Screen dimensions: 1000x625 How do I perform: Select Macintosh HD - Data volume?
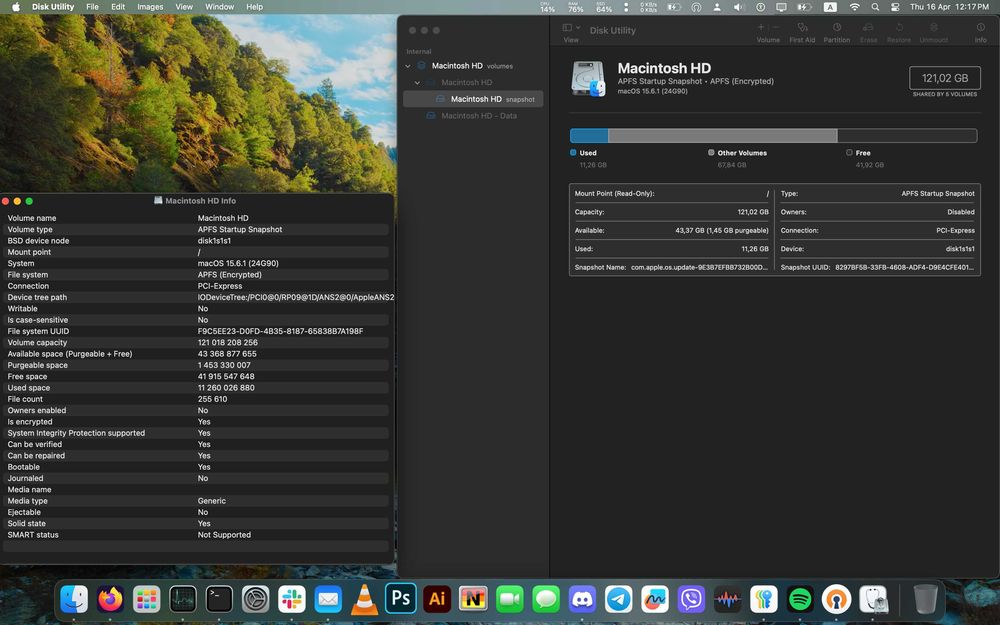point(473,115)
